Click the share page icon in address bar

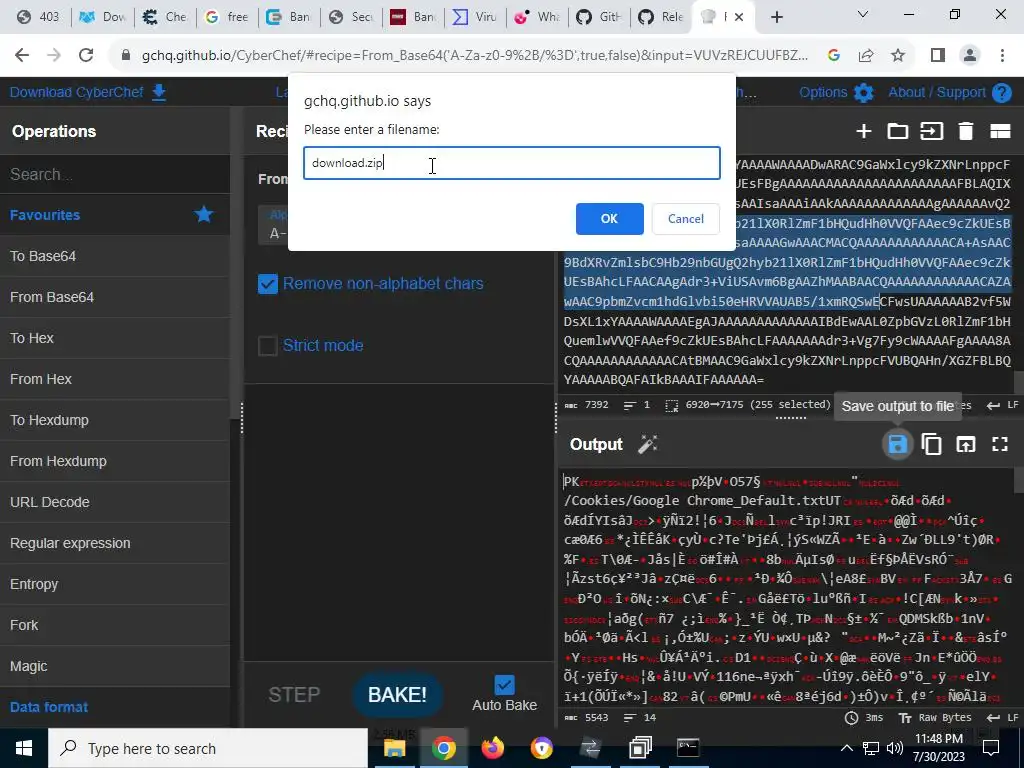866,56
